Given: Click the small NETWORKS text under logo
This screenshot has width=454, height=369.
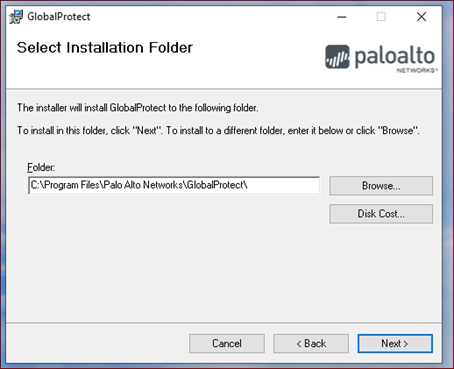Looking at the screenshot, I should click(417, 70).
